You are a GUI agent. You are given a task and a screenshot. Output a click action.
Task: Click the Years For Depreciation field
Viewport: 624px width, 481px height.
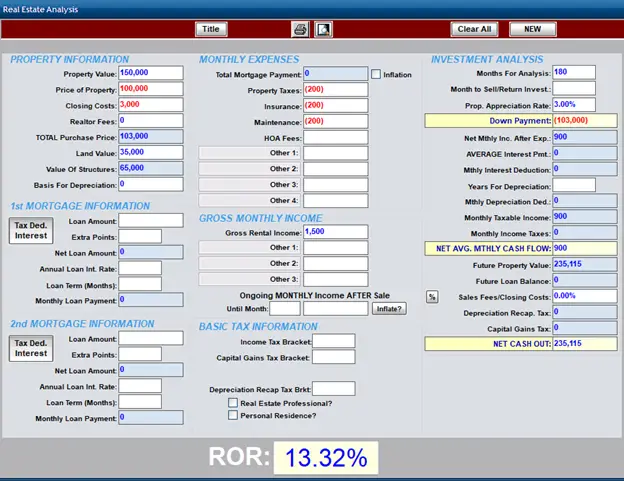click(574, 185)
